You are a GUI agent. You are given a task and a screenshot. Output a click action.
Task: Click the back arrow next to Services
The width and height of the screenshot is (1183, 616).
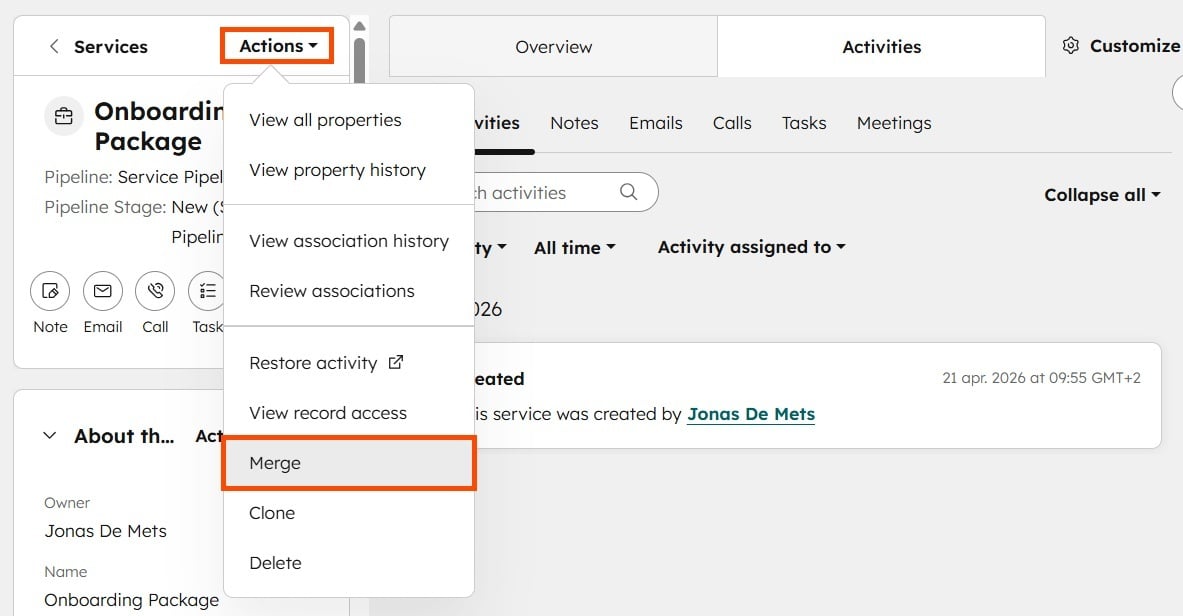point(54,46)
